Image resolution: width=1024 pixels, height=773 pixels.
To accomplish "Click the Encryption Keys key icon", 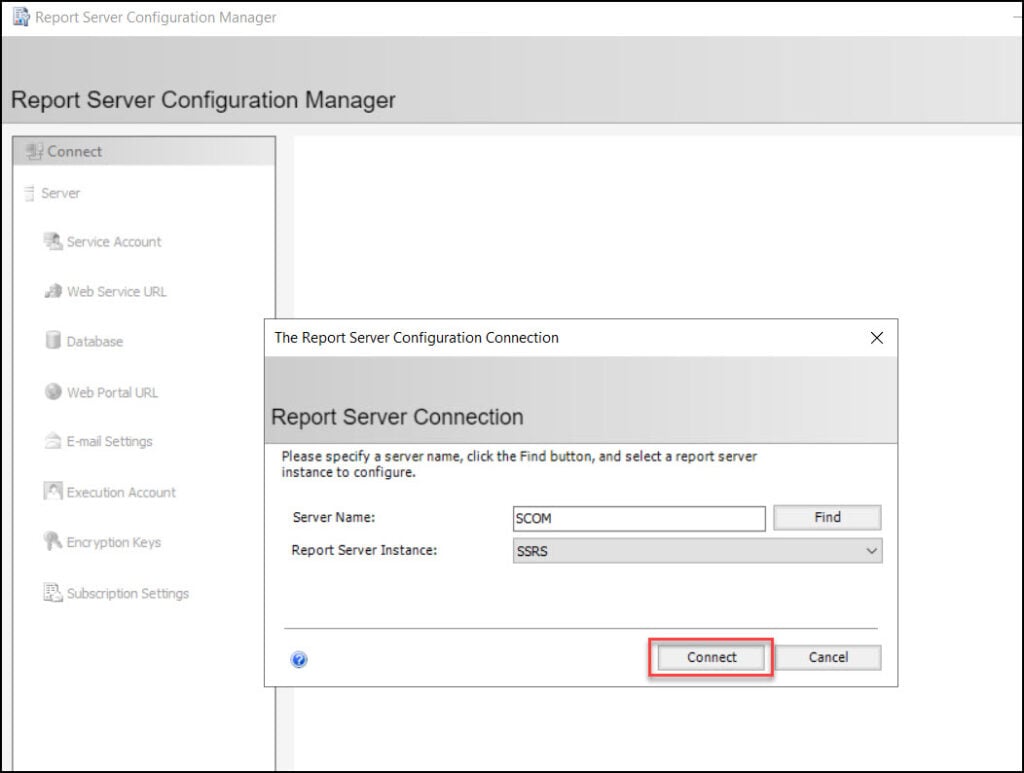I will point(52,541).
